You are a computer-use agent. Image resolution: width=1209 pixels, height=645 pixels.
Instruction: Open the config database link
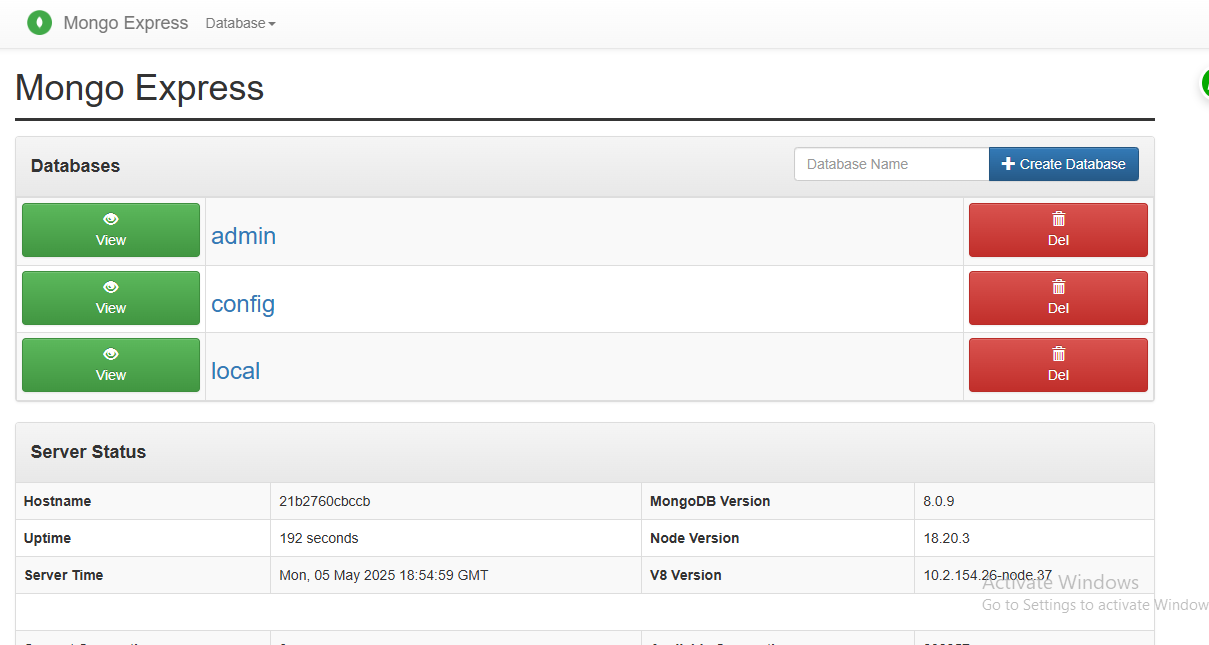click(243, 304)
